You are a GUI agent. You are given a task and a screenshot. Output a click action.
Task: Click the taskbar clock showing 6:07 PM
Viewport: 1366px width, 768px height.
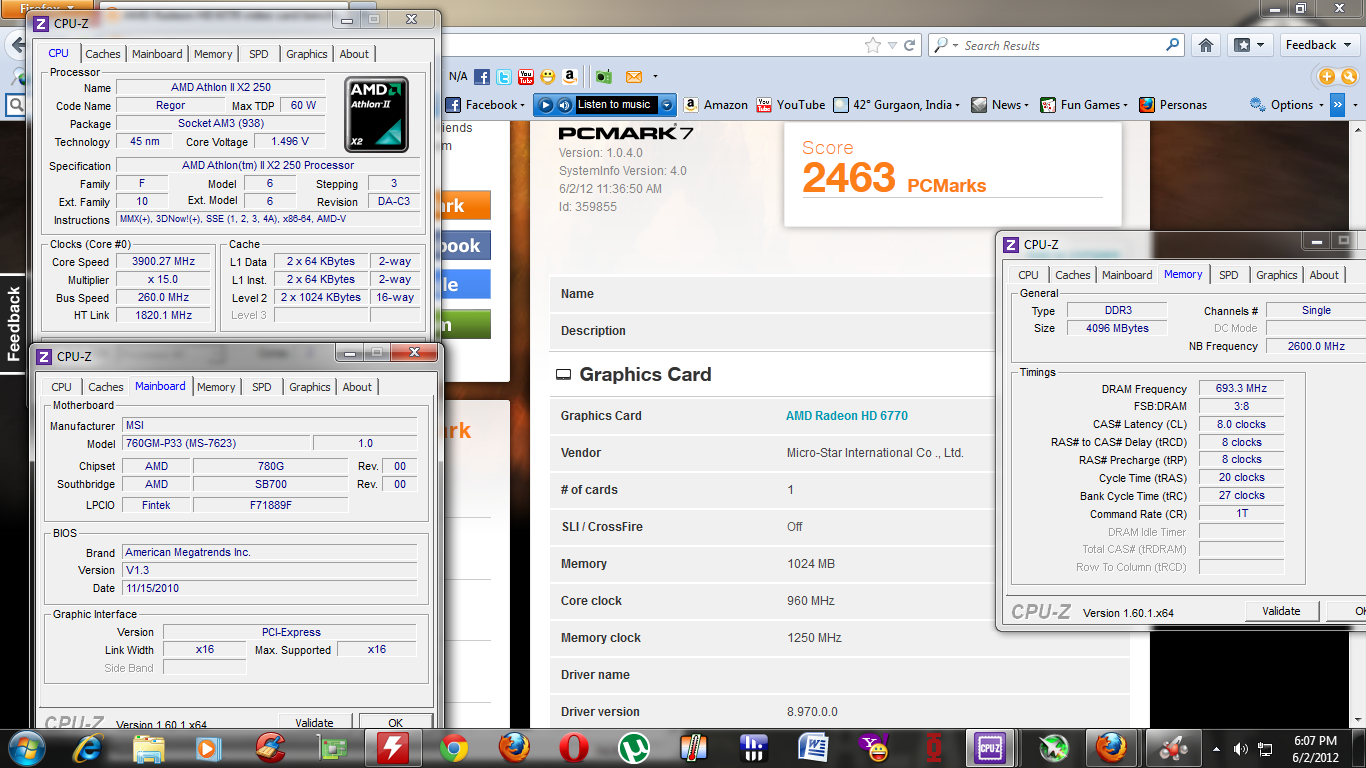click(x=1314, y=748)
